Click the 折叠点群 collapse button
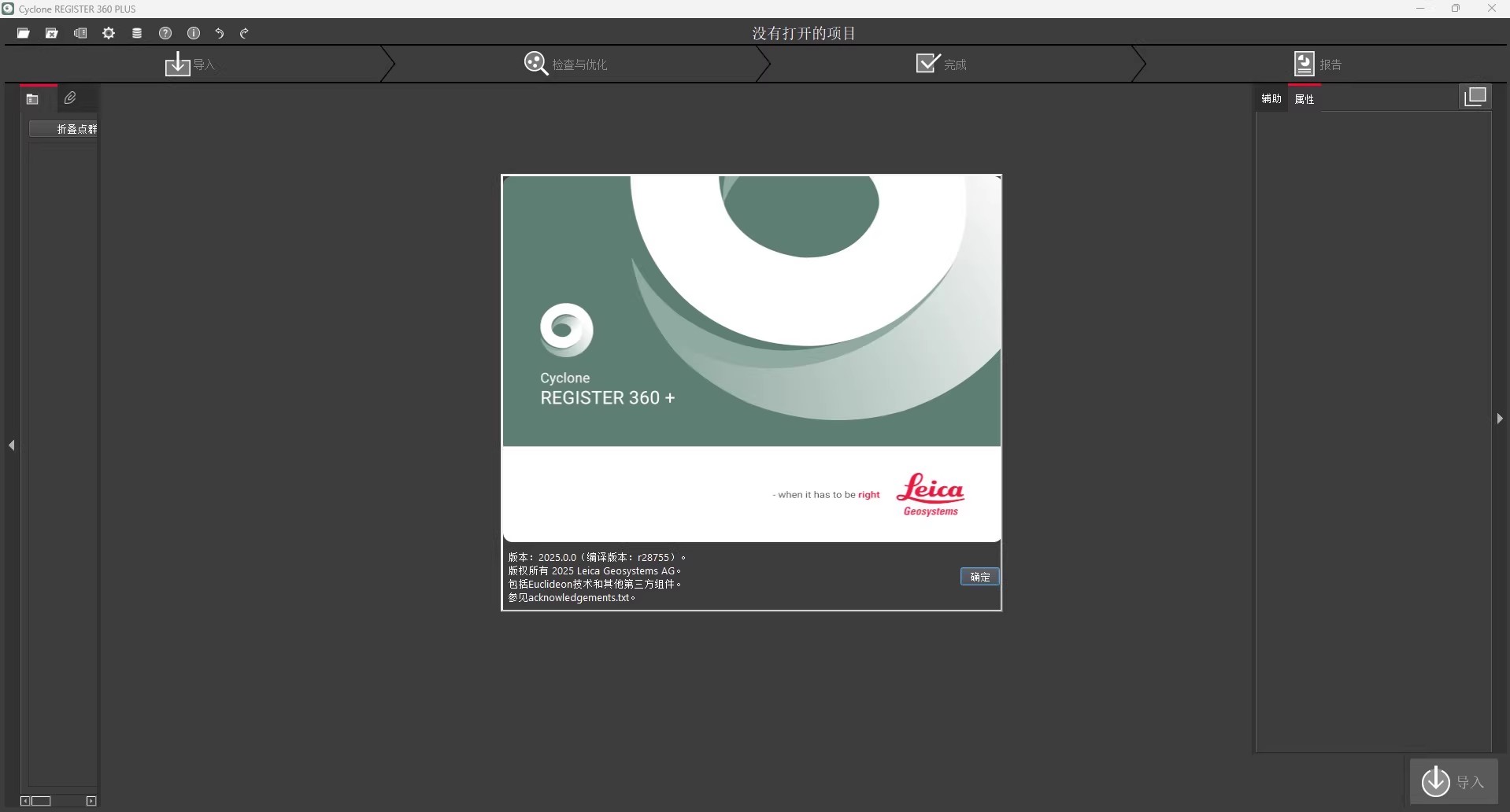 (x=64, y=129)
